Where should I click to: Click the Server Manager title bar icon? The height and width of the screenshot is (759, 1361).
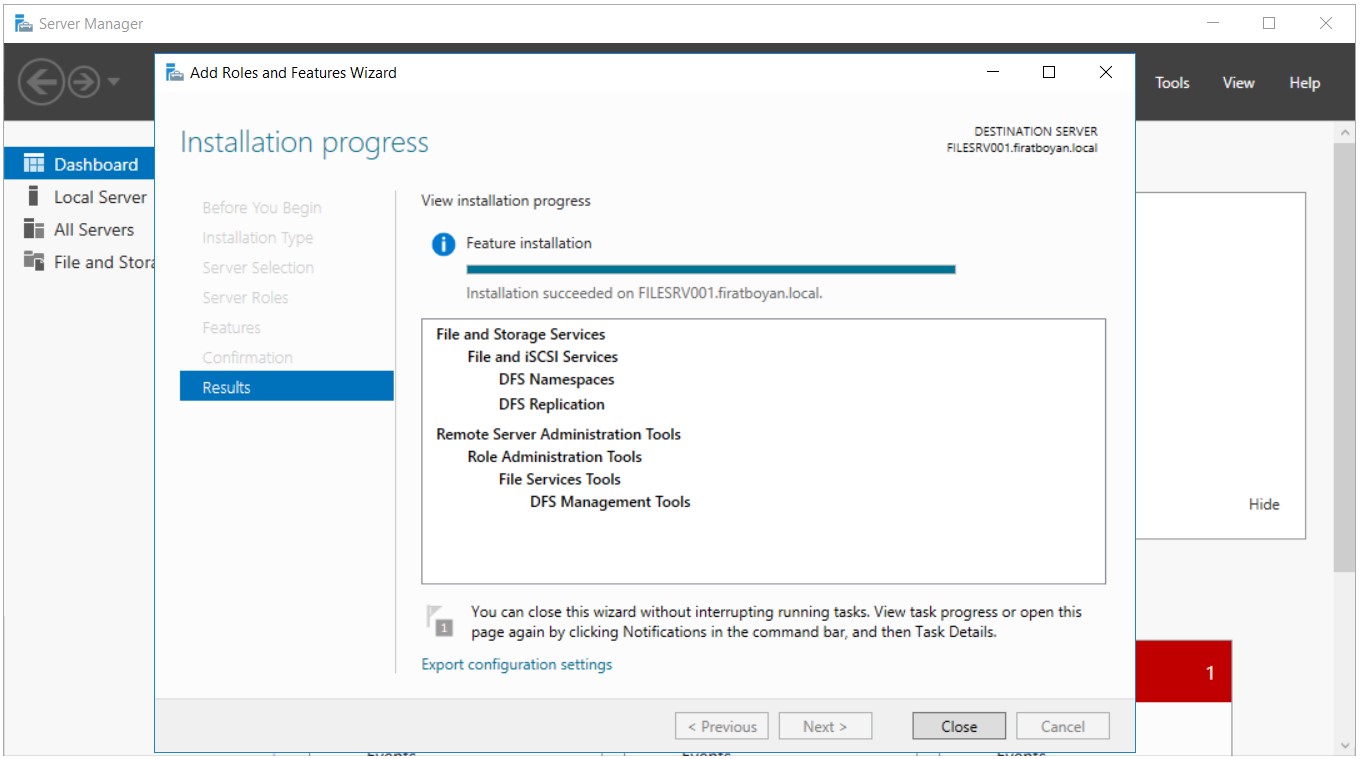pos(24,23)
